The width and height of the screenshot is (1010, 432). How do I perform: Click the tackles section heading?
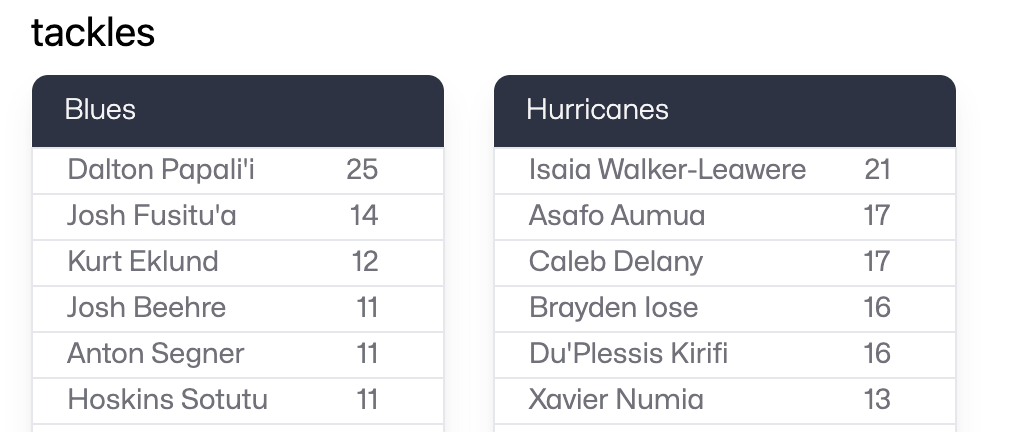click(93, 33)
